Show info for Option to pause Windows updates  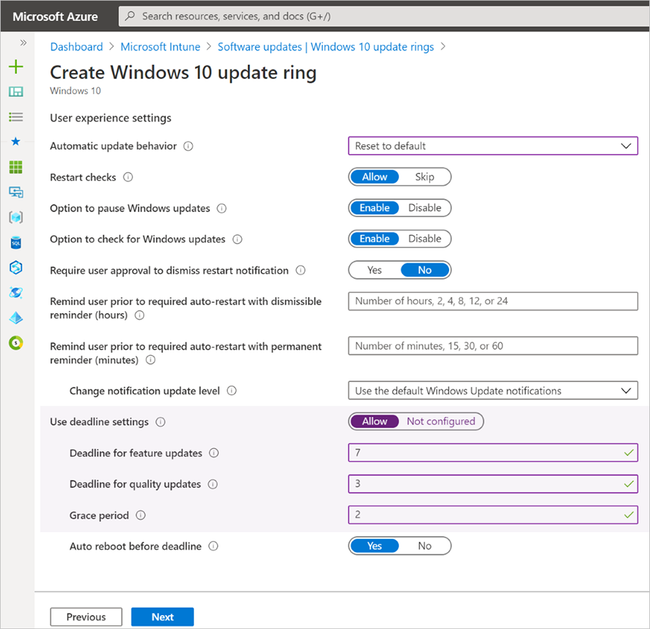222,208
